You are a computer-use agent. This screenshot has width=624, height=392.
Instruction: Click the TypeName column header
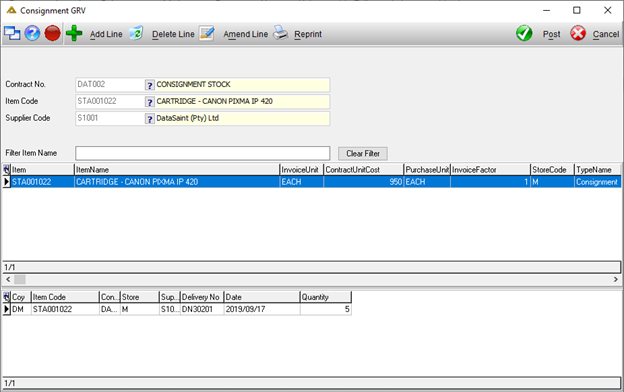pyautogui.click(x=598, y=170)
